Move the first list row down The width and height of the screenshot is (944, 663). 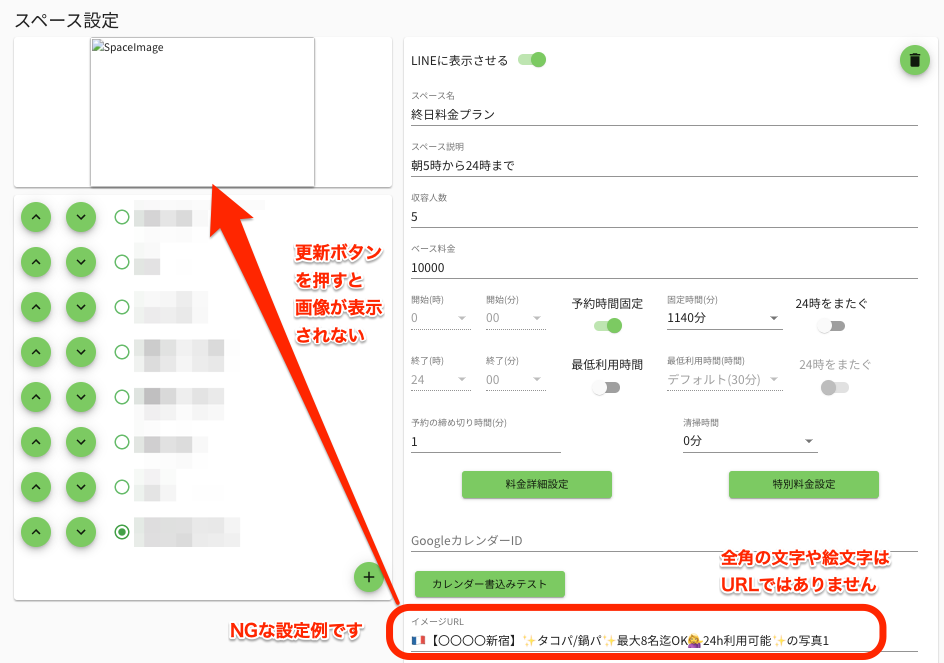(x=81, y=216)
